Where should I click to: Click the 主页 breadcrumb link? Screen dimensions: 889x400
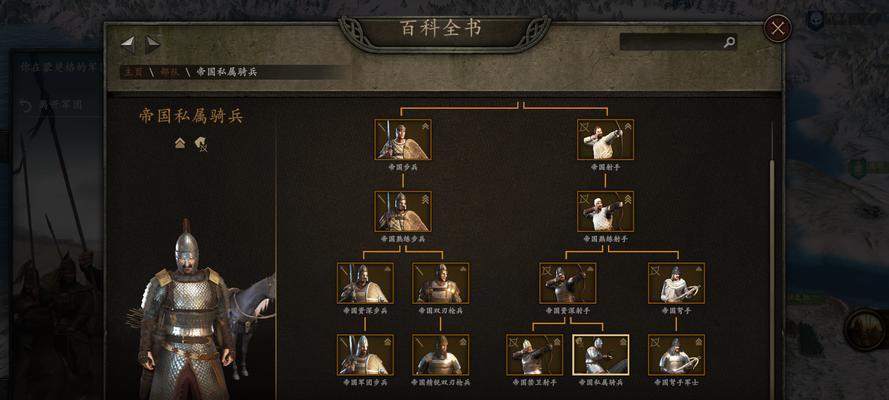click(133, 72)
